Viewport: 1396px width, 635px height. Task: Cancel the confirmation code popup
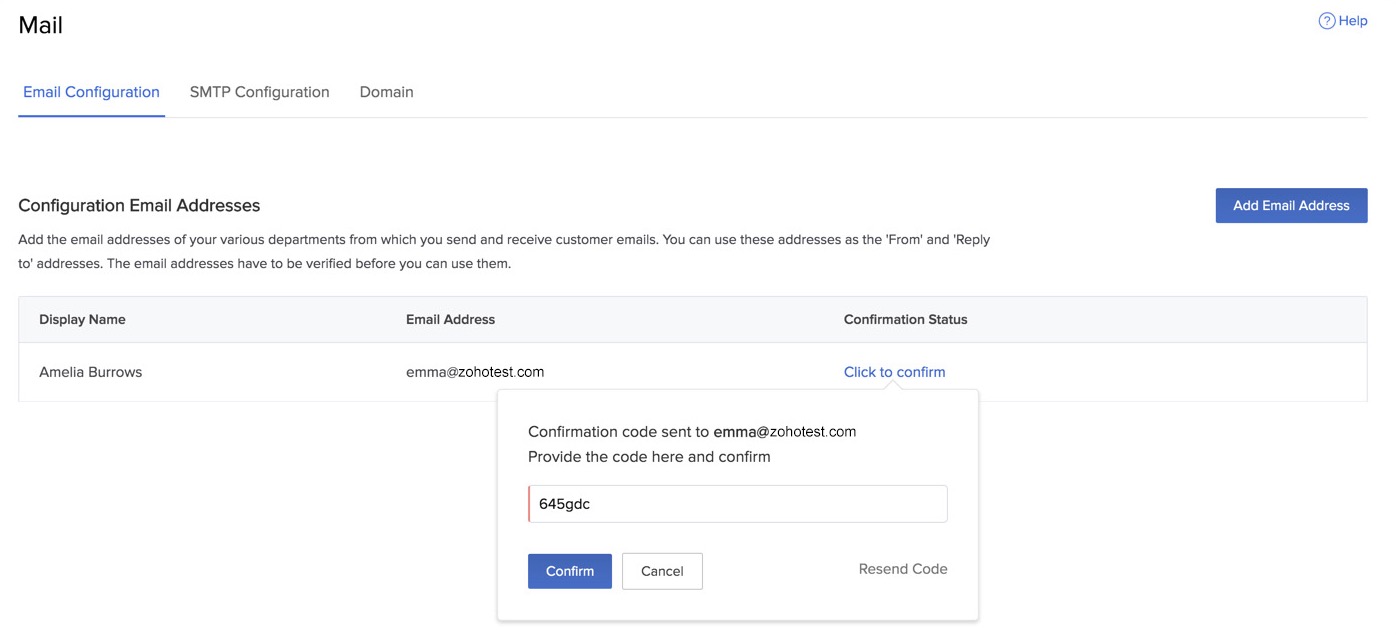[662, 571]
